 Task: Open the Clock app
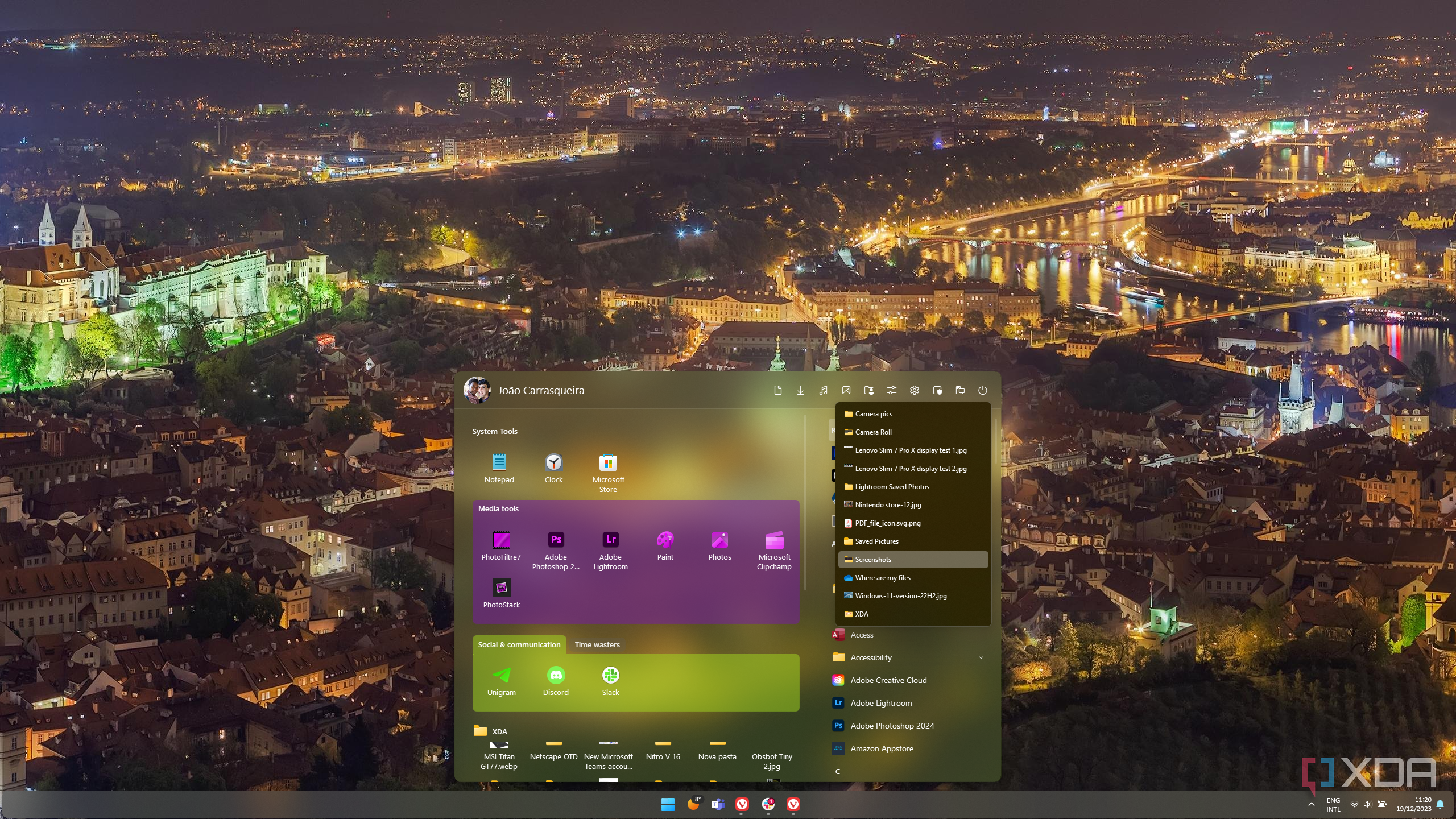(x=553, y=469)
